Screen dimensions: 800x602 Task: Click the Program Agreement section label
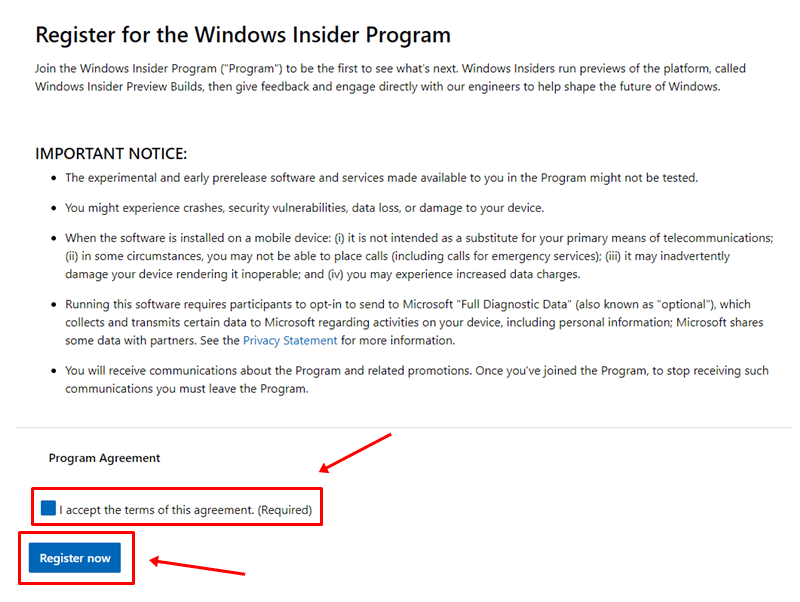click(x=104, y=458)
